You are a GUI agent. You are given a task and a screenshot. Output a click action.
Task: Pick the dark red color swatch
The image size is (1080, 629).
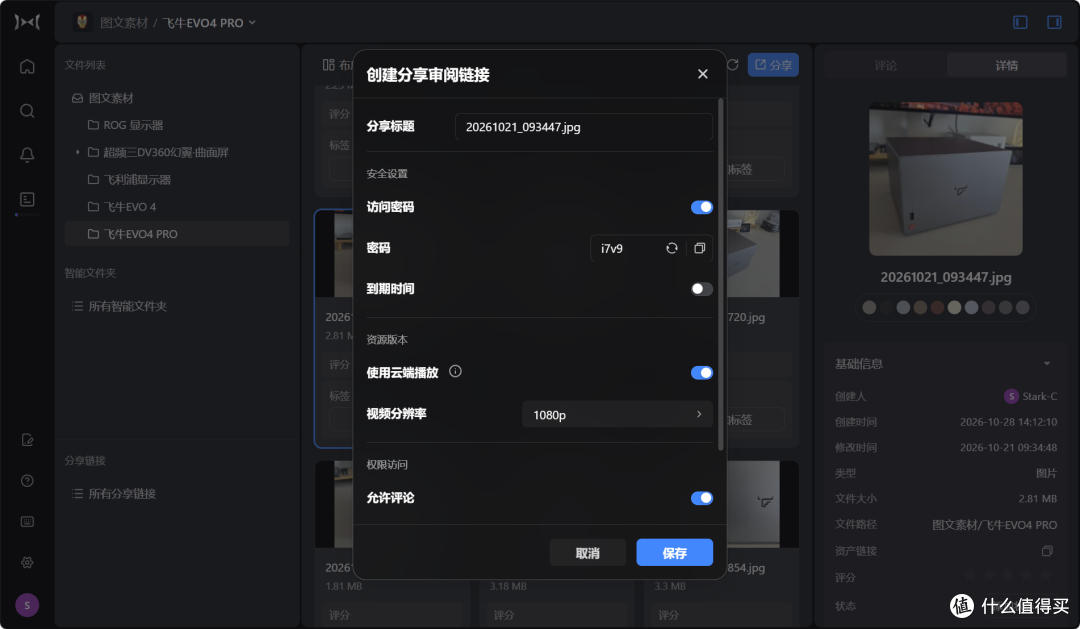coord(937,307)
